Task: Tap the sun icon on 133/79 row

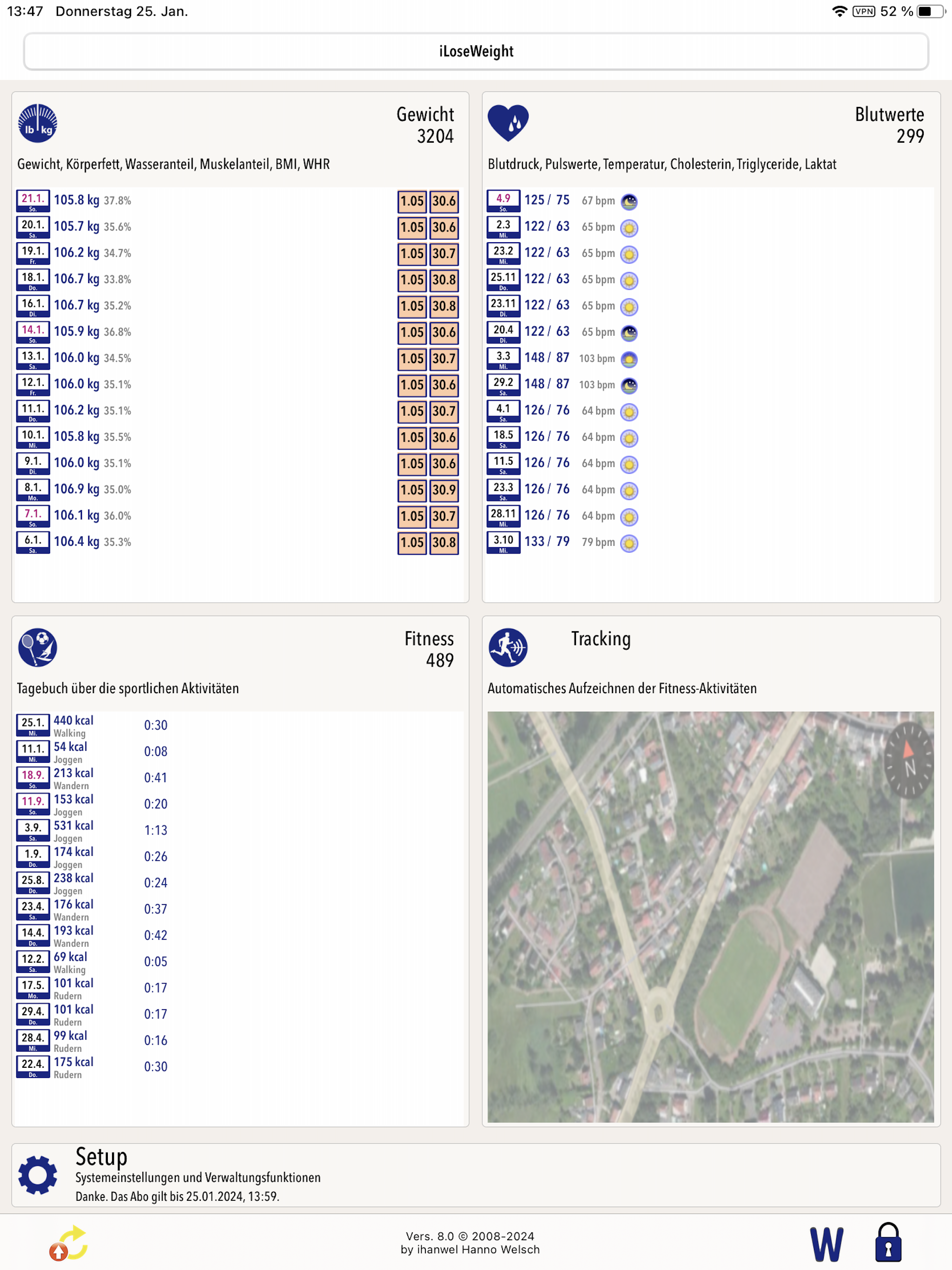Action: [629, 543]
